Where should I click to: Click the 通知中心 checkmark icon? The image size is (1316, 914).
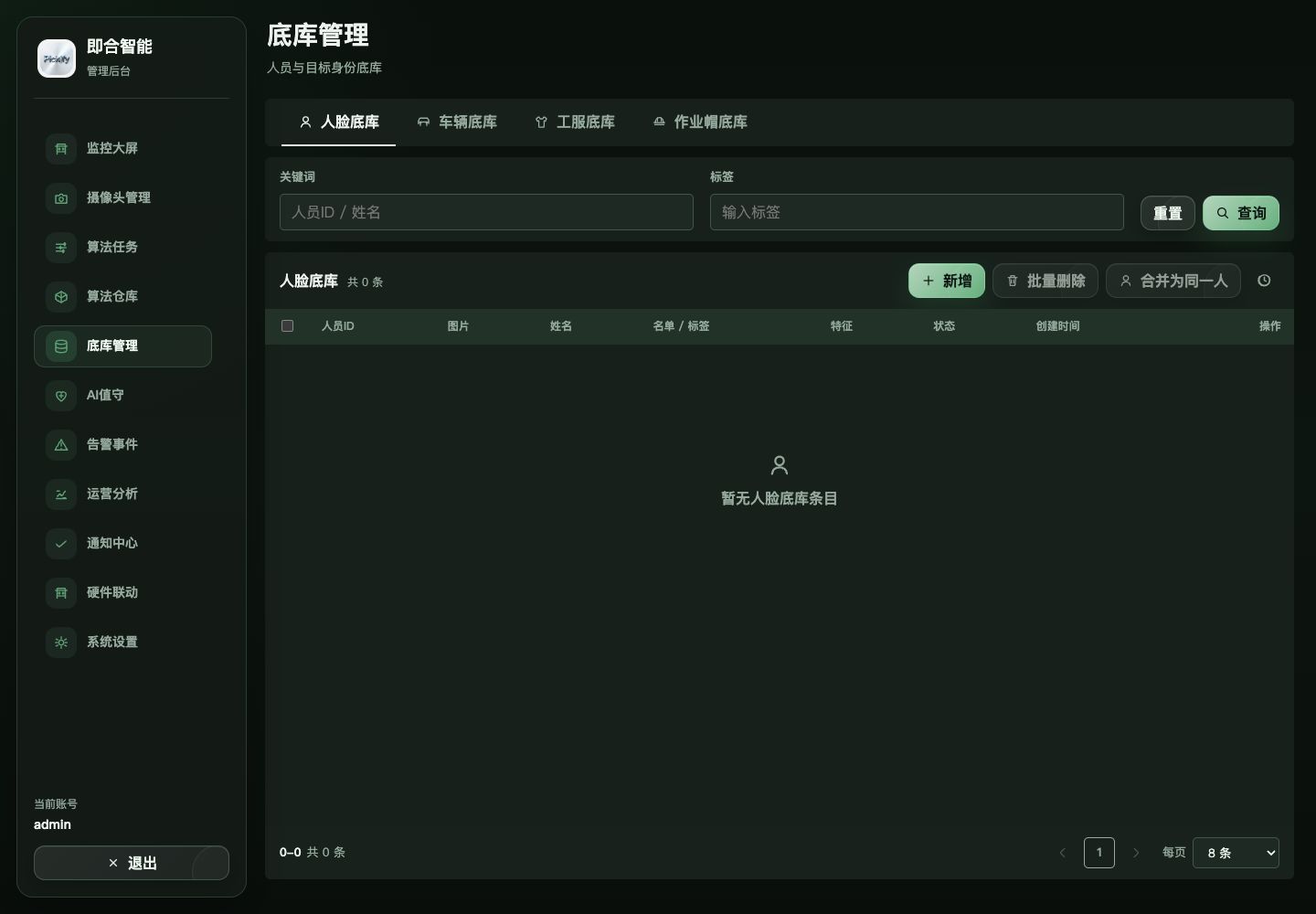pyautogui.click(x=61, y=543)
